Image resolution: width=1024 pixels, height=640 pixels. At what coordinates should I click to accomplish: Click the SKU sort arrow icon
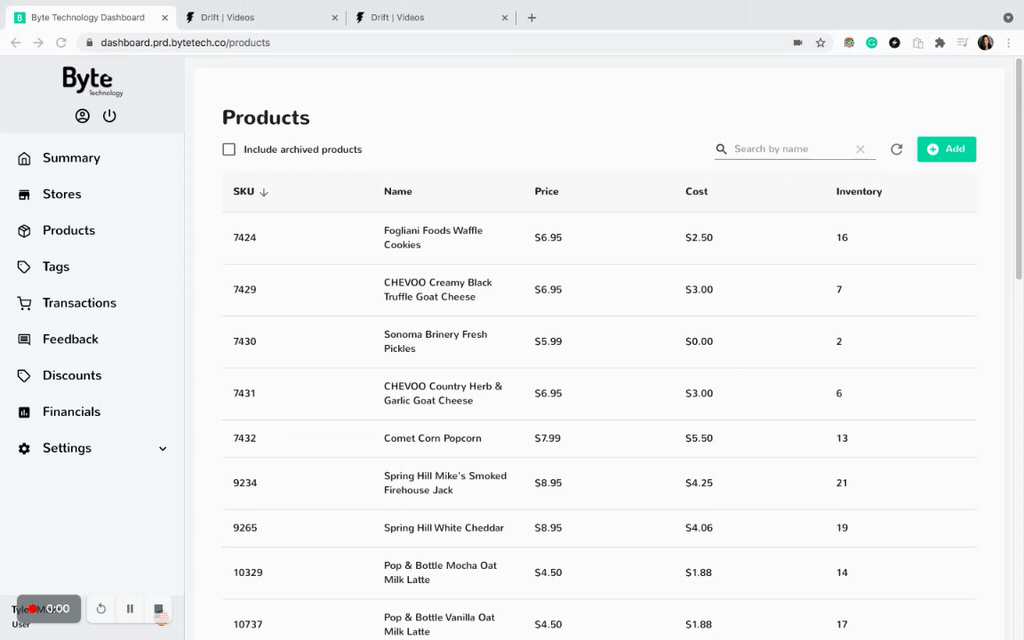264,193
